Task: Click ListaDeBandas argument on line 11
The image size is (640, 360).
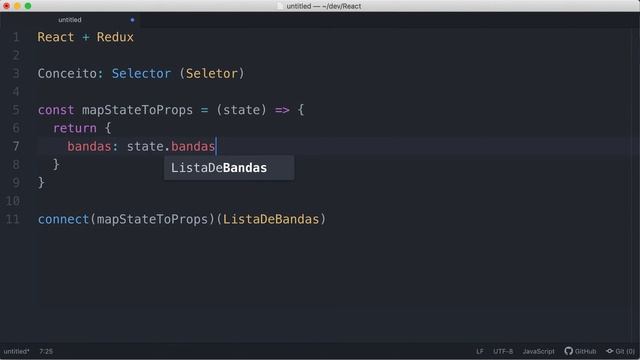Action: coord(271,219)
